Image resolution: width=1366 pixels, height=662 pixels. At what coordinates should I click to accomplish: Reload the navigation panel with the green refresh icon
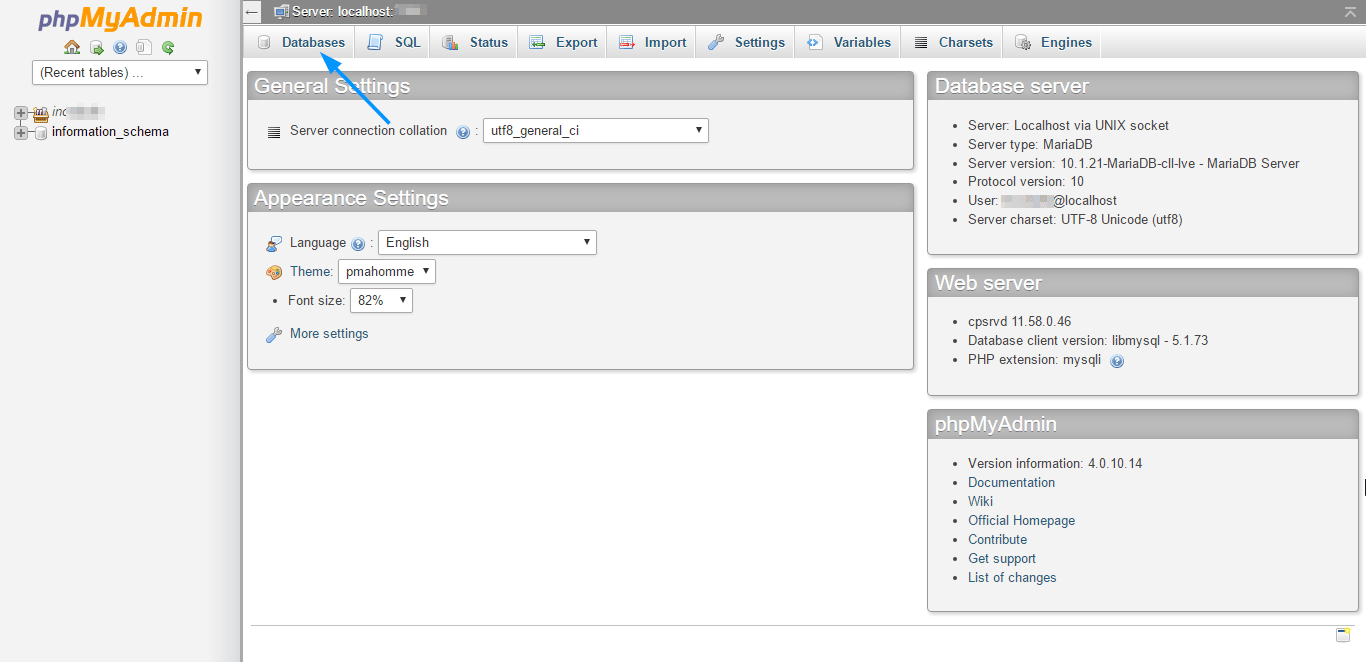tap(167, 47)
